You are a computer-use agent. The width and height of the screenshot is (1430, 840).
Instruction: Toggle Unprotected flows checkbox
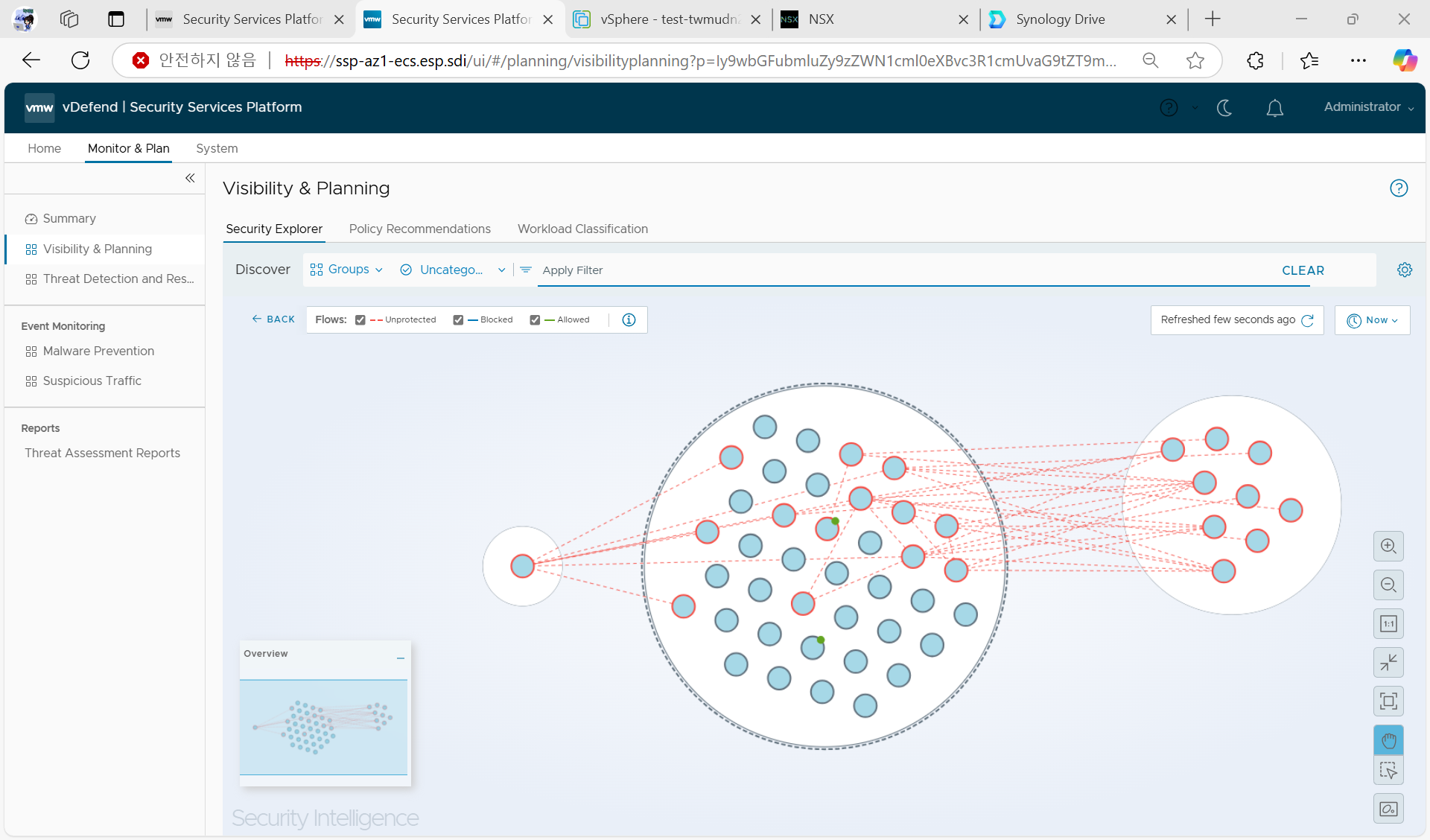pos(360,320)
